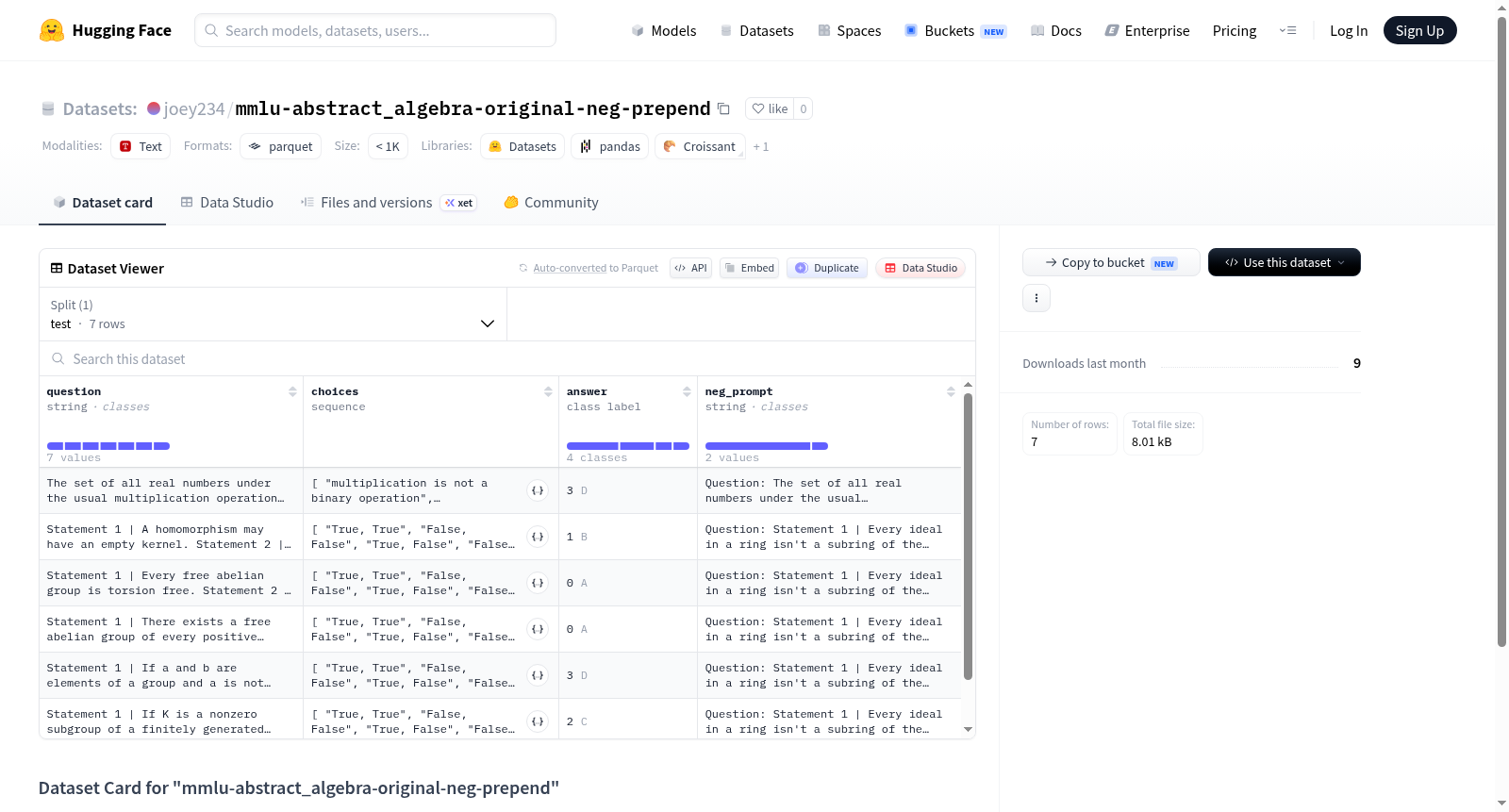Click the search magnifier in the dataset search
Image resolution: width=1509 pixels, height=812 pixels.
(58, 358)
